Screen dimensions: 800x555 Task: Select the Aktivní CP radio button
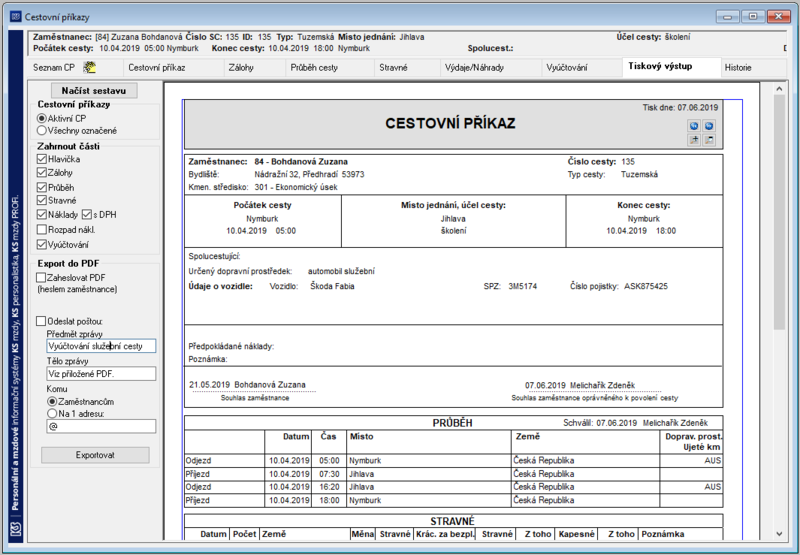tap(42, 118)
